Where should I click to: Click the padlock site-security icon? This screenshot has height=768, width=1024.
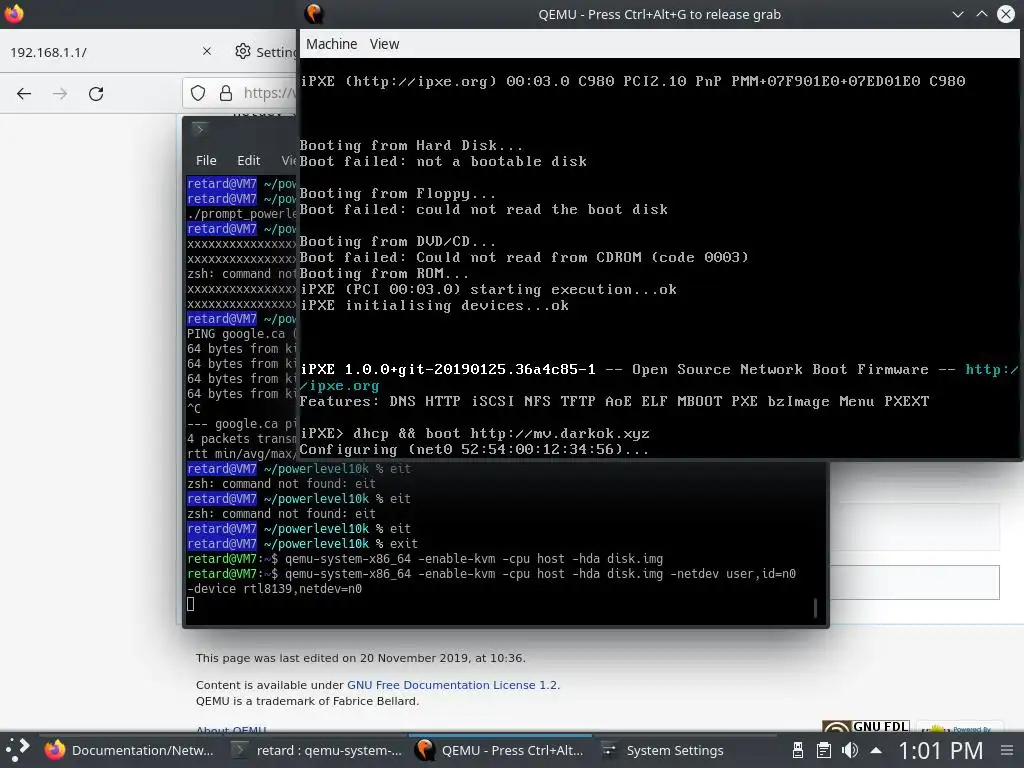pyautogui.click(x=226, y=93)
